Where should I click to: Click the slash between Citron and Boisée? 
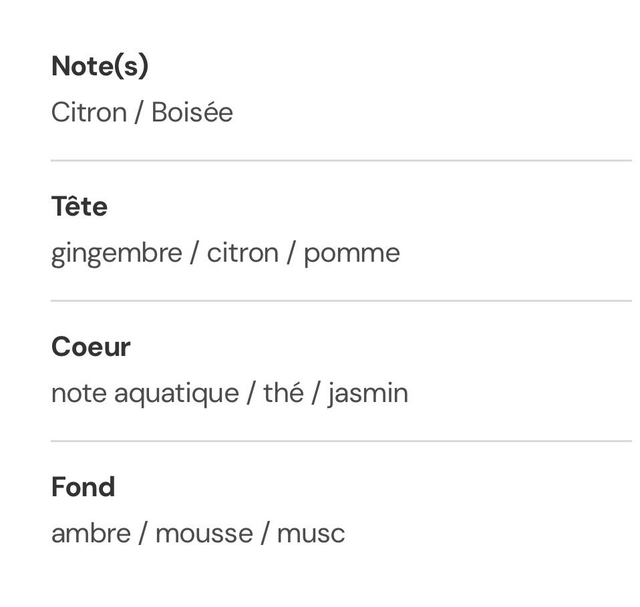tap(139, 112)
